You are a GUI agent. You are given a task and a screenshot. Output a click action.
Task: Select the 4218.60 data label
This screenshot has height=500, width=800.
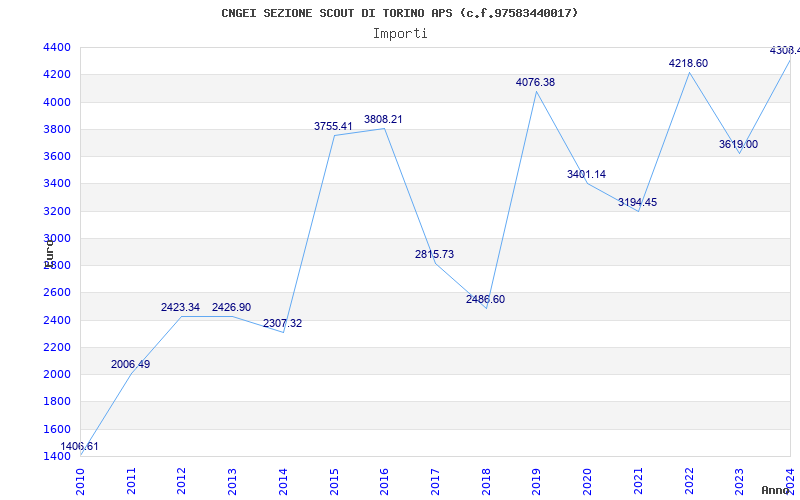[x=688, y=63]
